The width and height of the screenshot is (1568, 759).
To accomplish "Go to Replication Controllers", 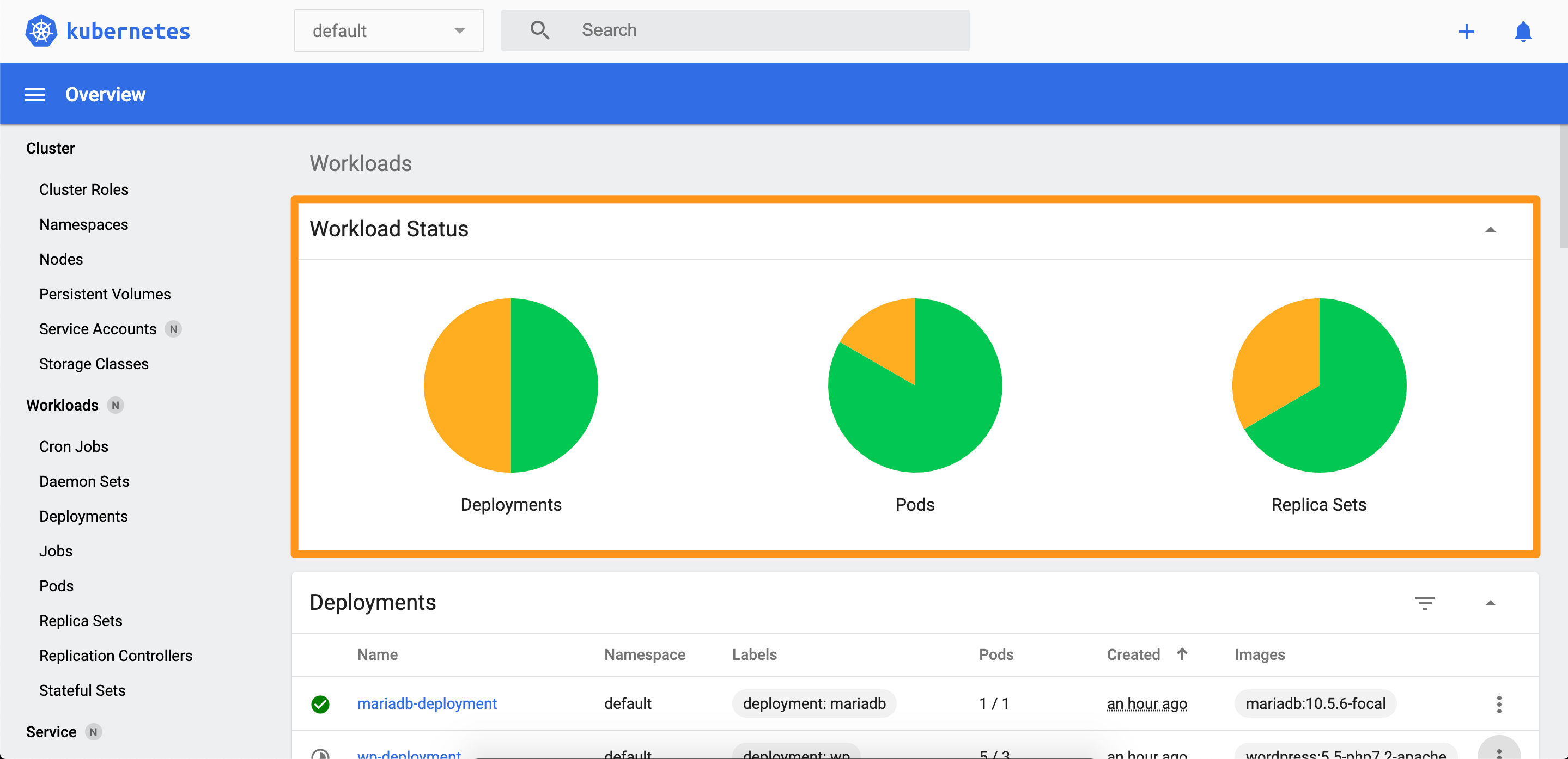I will tap(116, 656).
